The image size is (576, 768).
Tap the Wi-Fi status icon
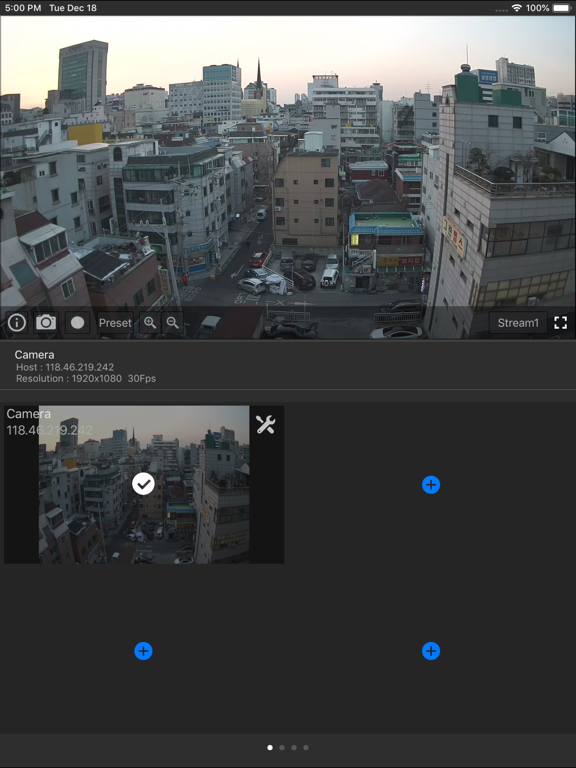coord(516,8)
